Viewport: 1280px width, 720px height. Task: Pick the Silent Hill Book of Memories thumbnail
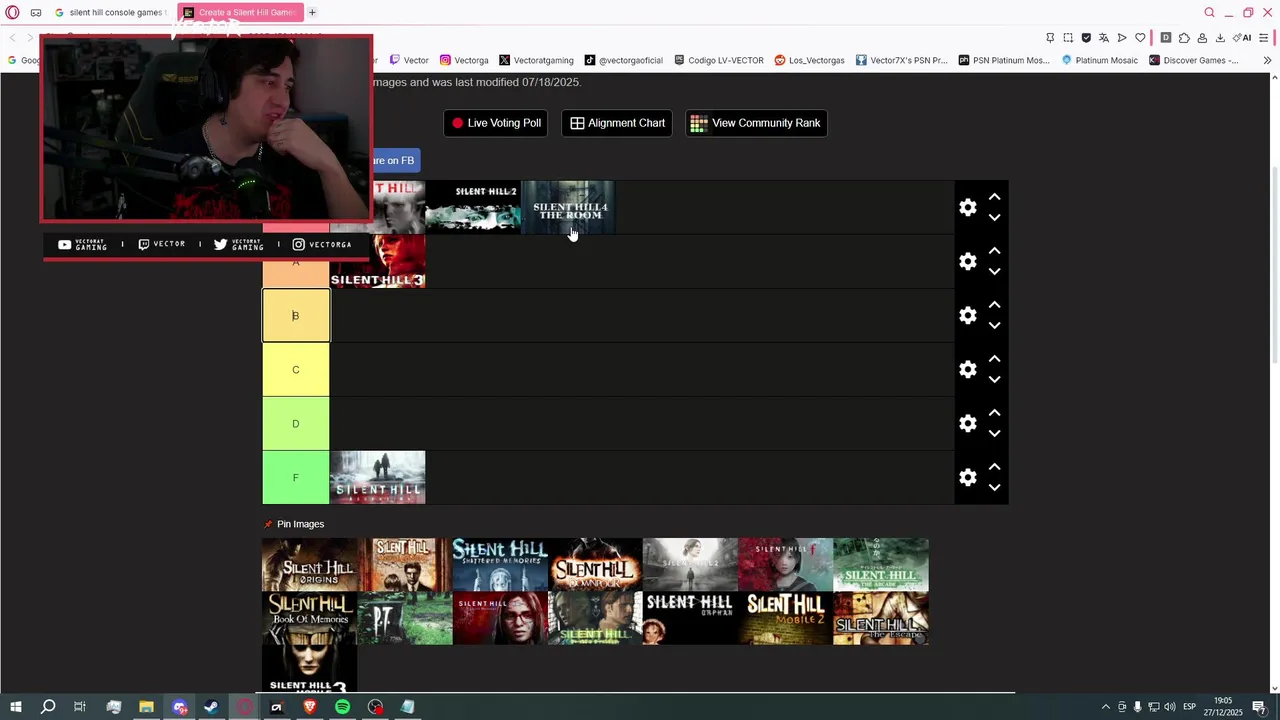point(310,618)
